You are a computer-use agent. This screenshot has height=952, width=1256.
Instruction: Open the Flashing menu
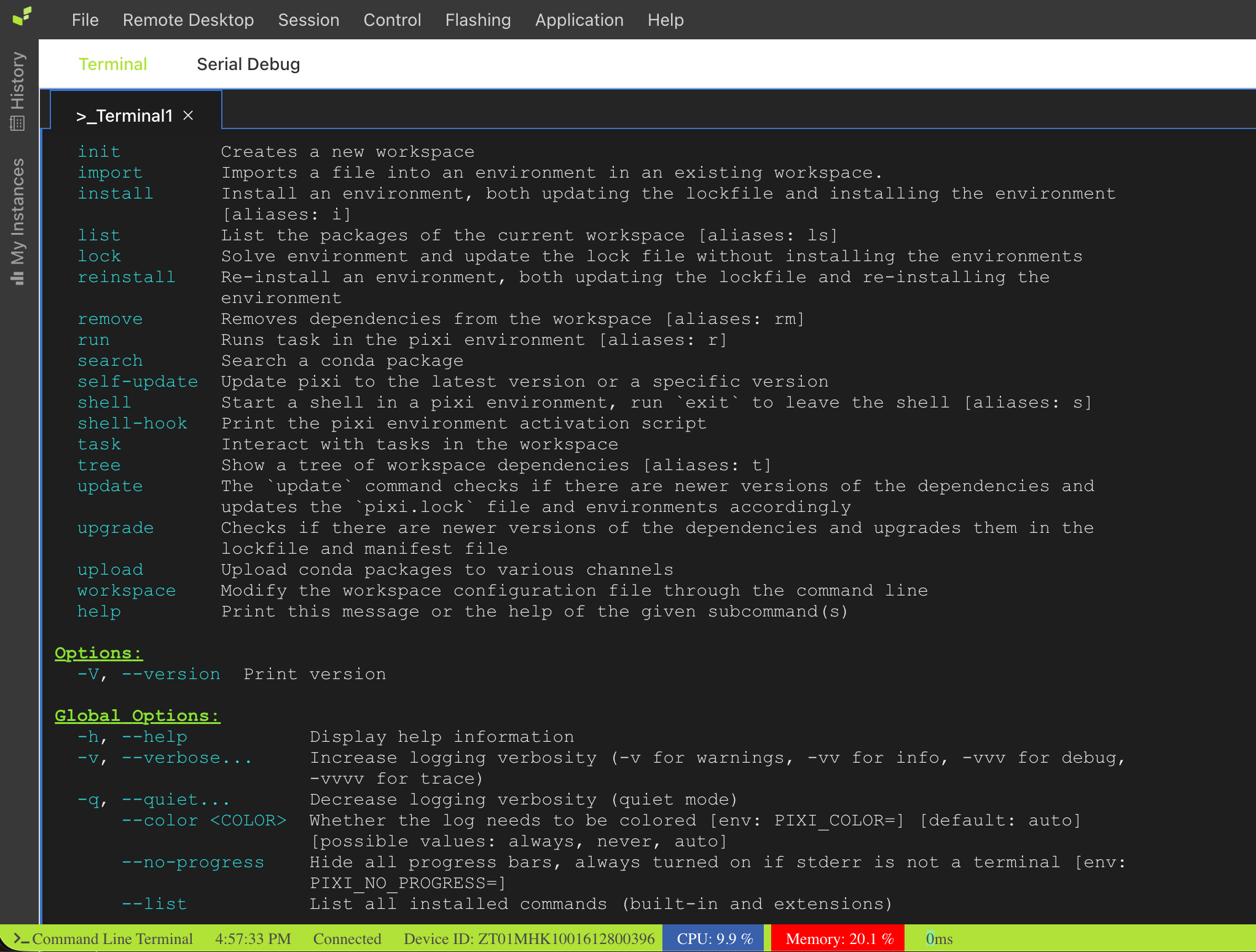pos(477,20)
